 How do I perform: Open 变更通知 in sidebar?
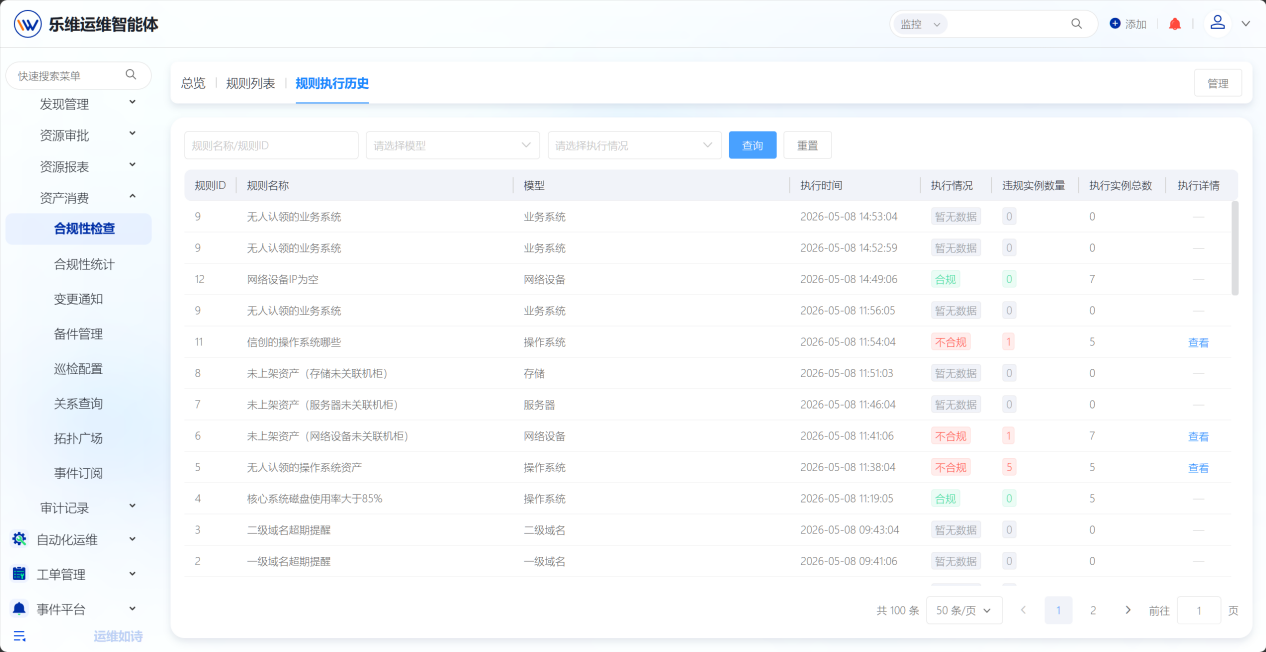79,299
